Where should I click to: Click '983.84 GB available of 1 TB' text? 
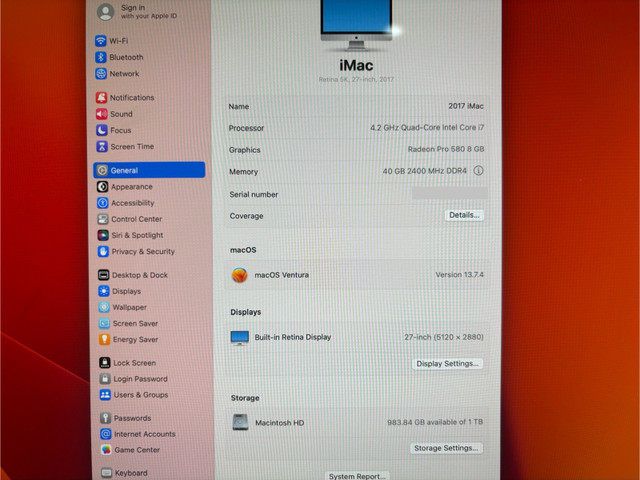point(435,422)
